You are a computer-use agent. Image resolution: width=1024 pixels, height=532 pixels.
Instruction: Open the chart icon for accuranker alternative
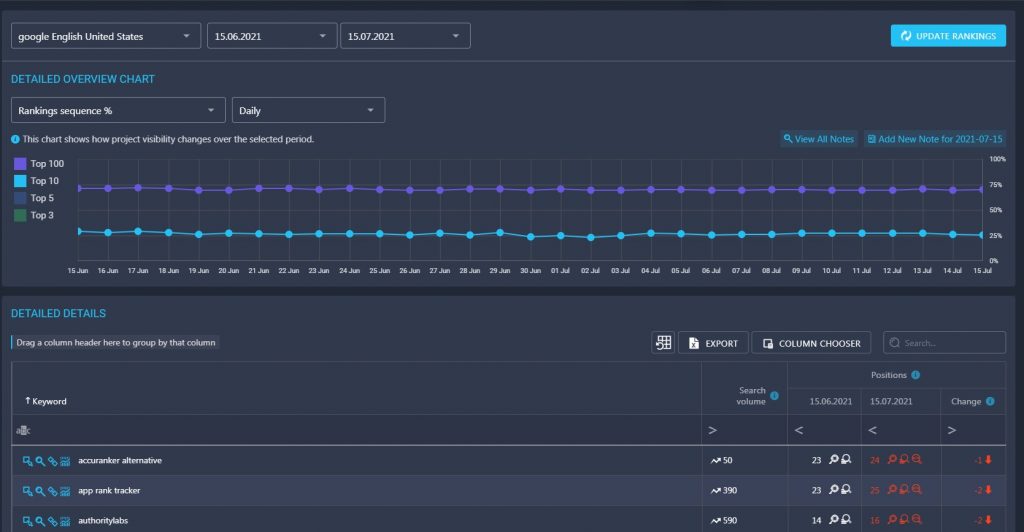click(65, 461)
